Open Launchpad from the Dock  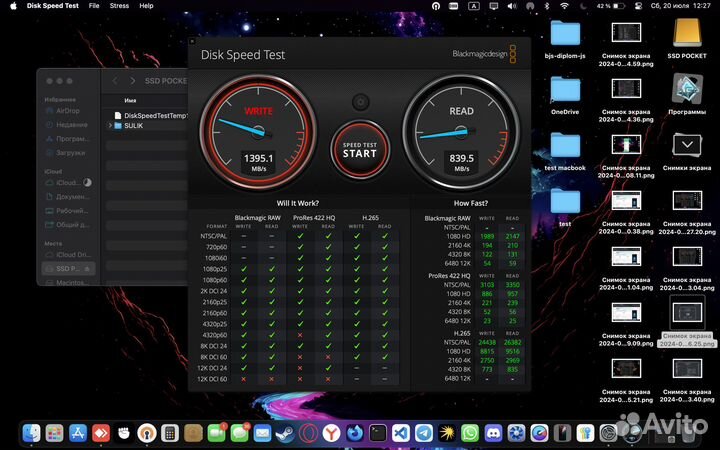(55, 433)
